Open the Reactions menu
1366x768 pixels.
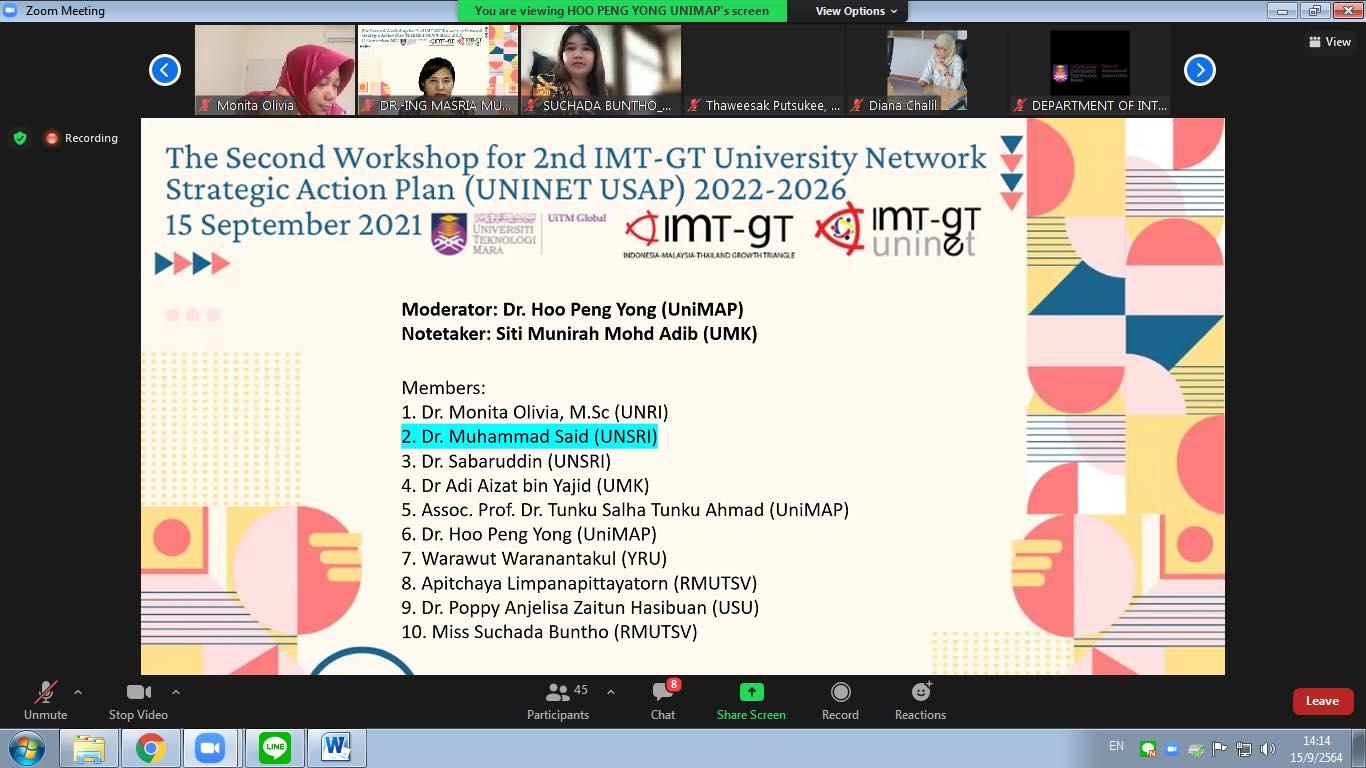coord(920,700)
